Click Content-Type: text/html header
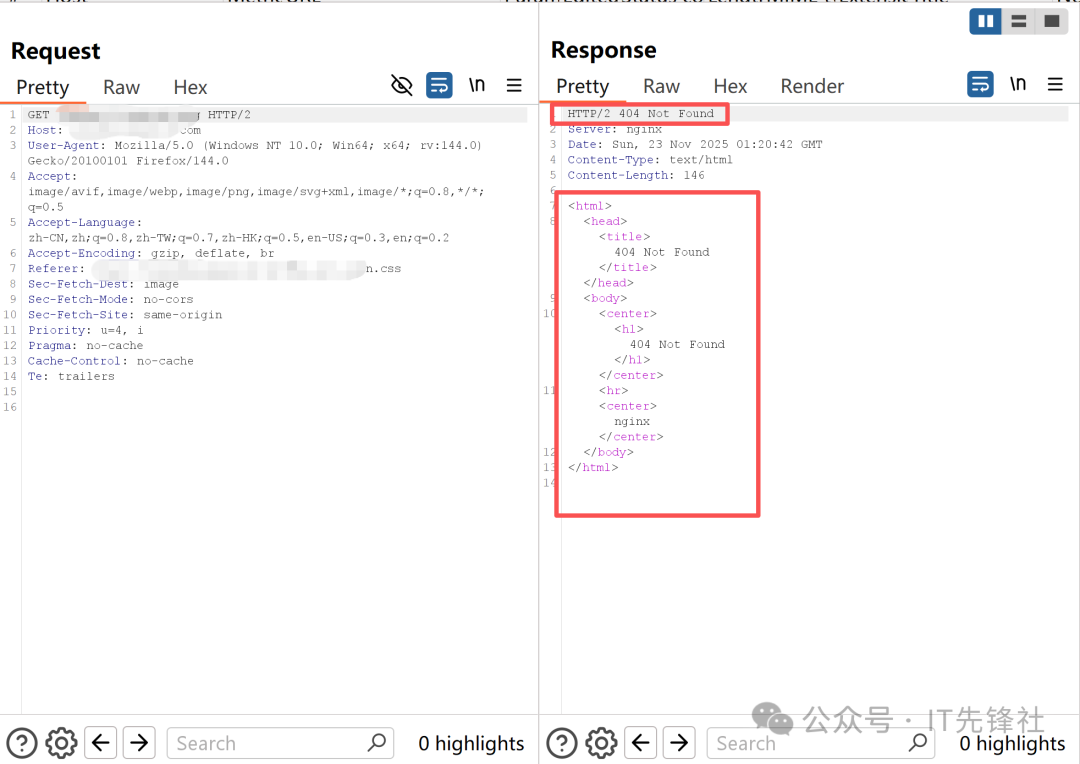 click(x=650, y=160)
